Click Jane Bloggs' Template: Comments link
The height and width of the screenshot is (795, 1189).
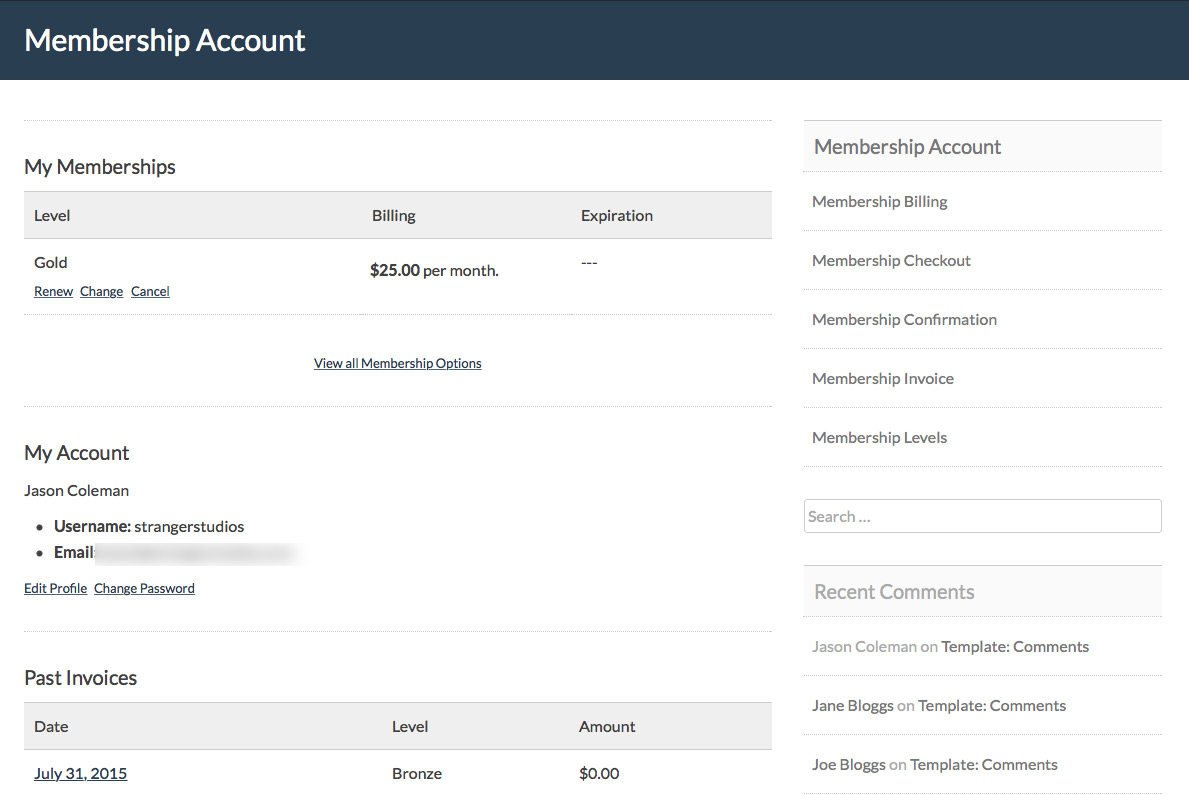991,706
